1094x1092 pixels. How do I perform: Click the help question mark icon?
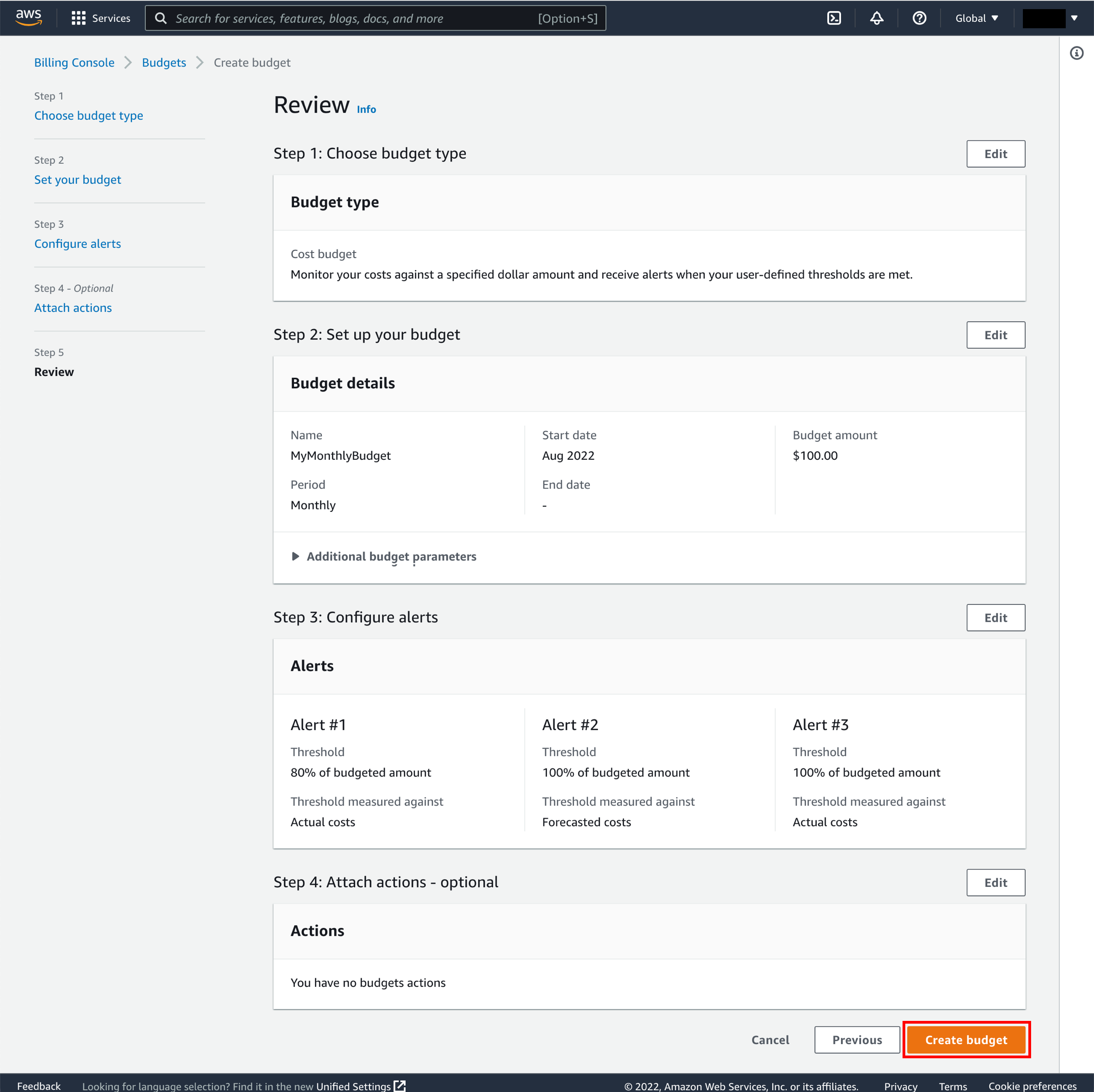920,18
